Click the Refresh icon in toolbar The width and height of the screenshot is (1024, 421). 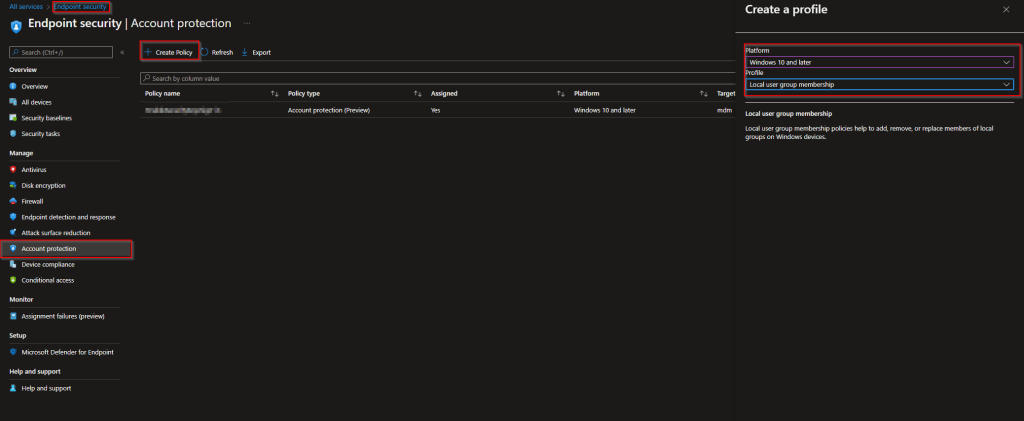point(205,52)
